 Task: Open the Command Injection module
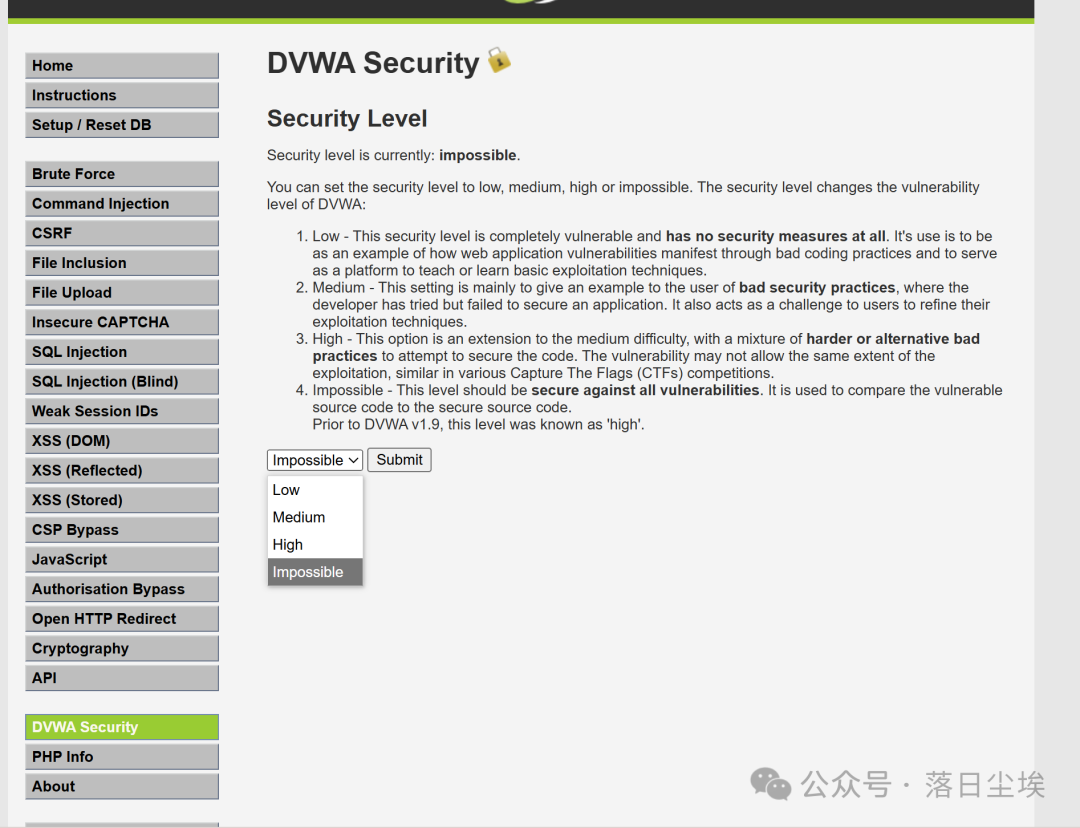tap(122, 203)
